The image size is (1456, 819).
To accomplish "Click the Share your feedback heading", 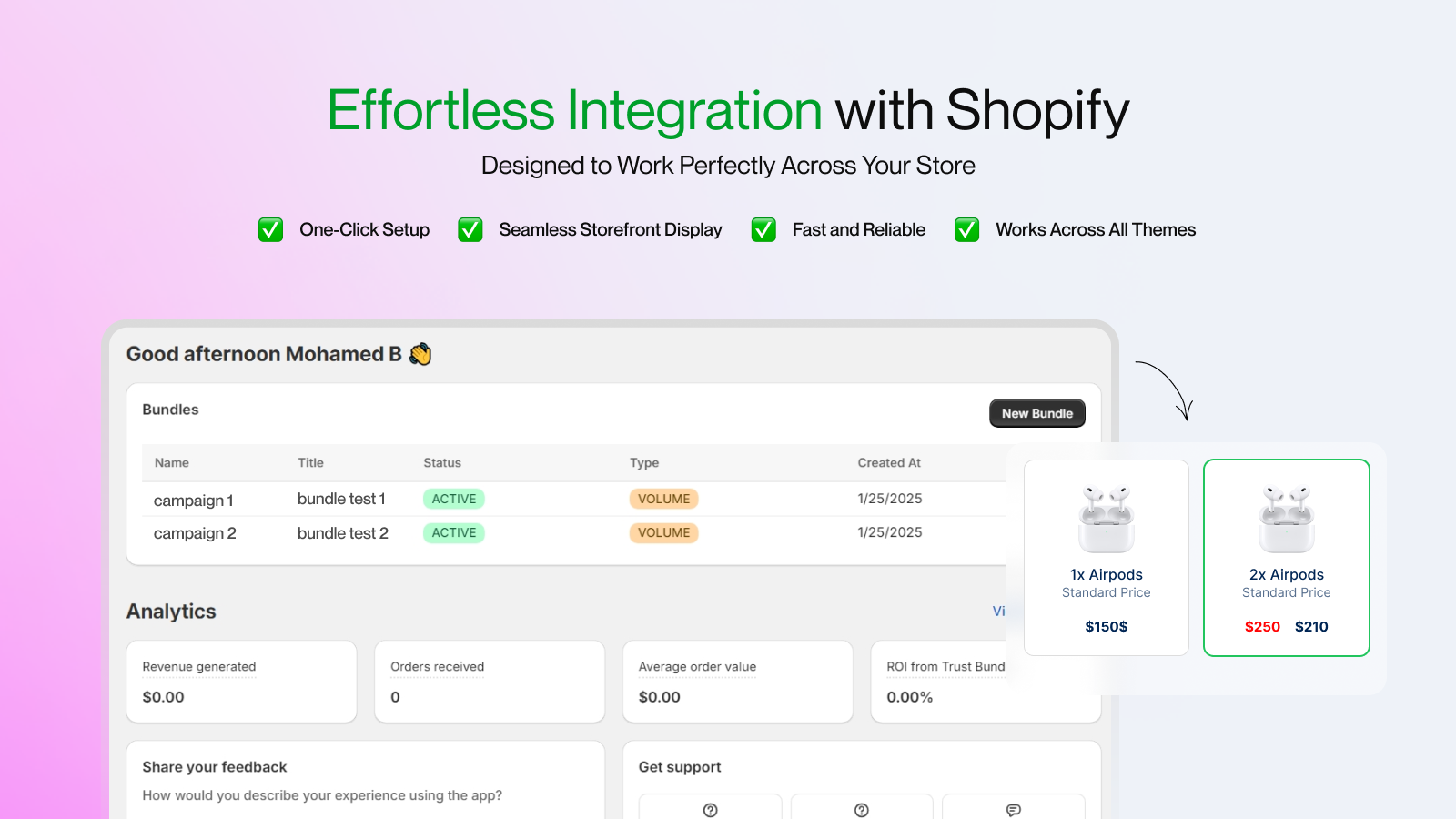I will [215, 767].
